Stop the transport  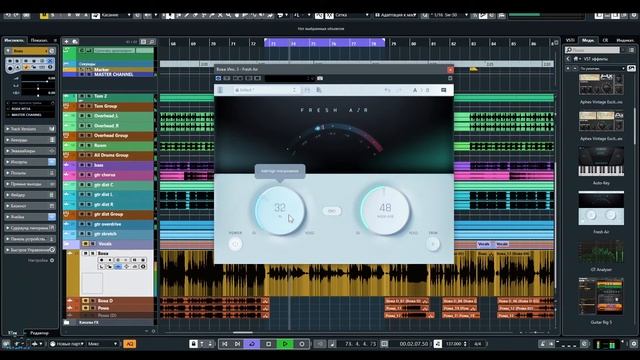point(268,344)
